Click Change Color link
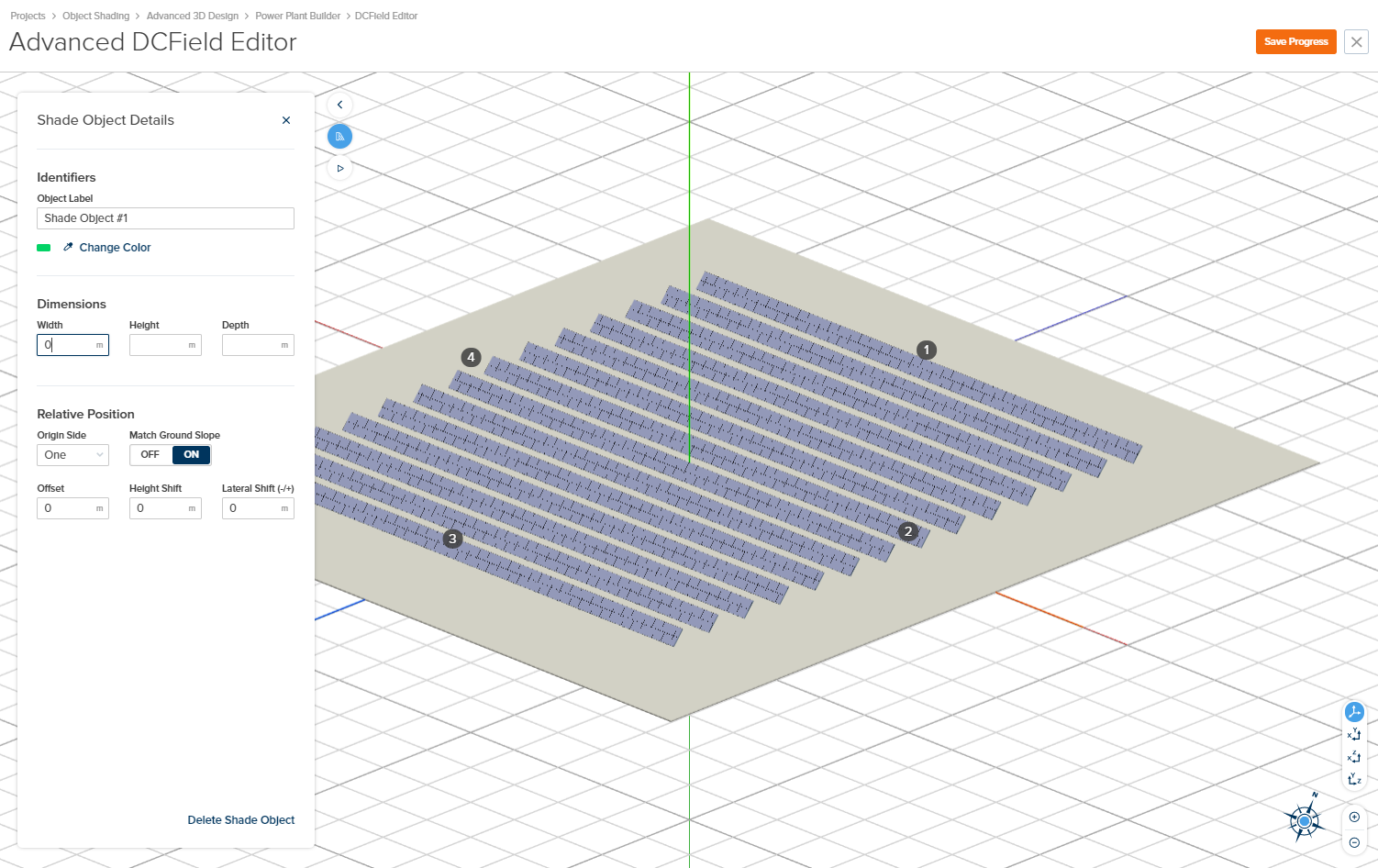The width and height of the screenshot is (1378, 868). (115, 248)
